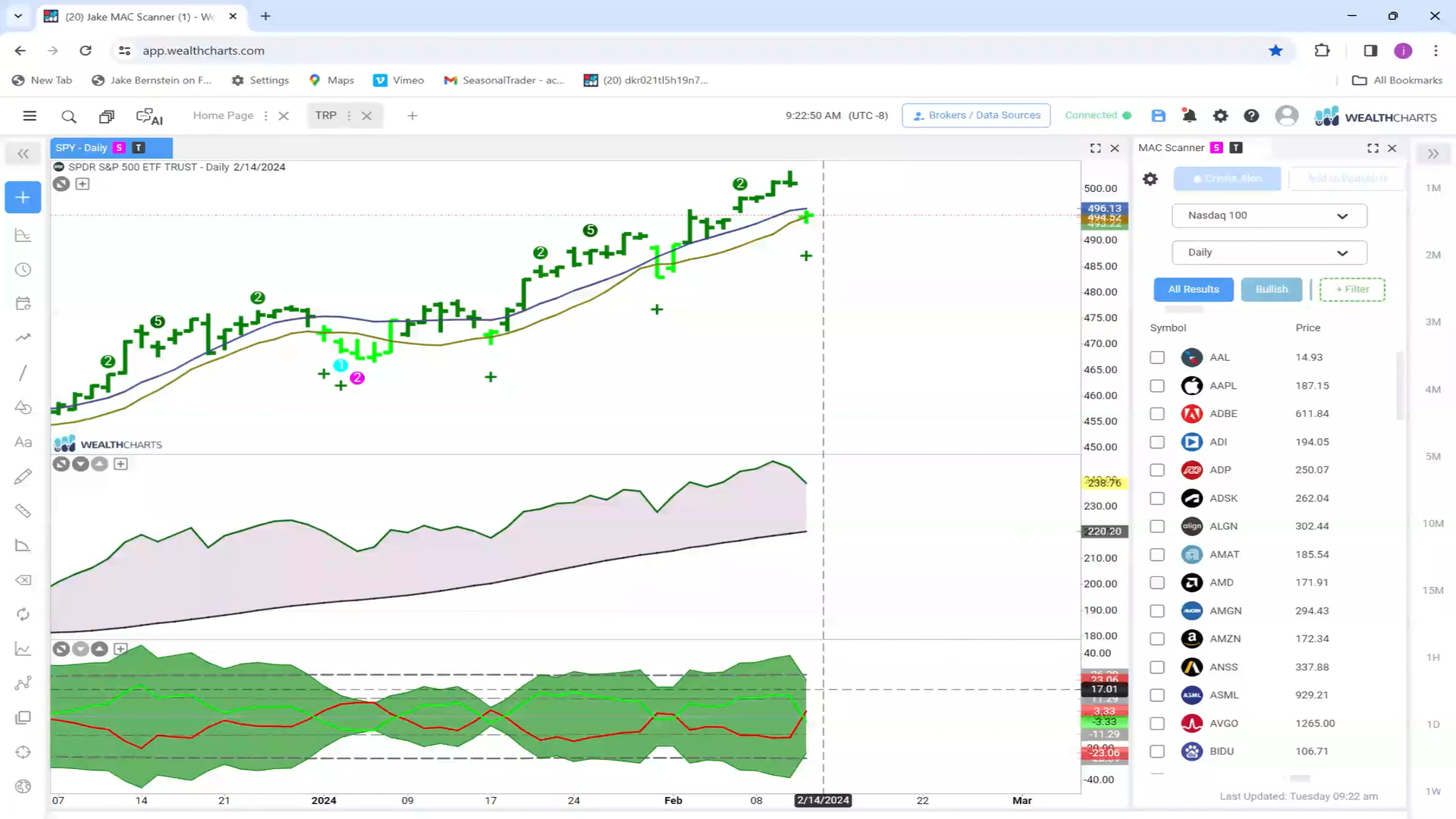Open the user account avatar
1456x819 pixels.
pyautogui.click(x=1286, y=115)
